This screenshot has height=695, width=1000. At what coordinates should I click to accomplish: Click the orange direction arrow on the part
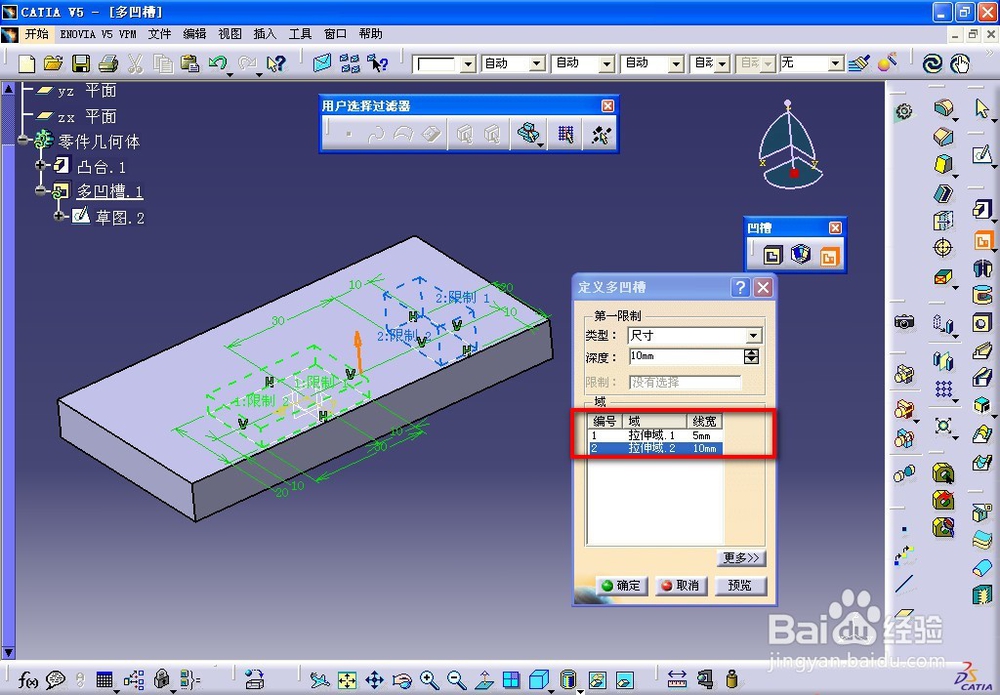click(358, 352)
